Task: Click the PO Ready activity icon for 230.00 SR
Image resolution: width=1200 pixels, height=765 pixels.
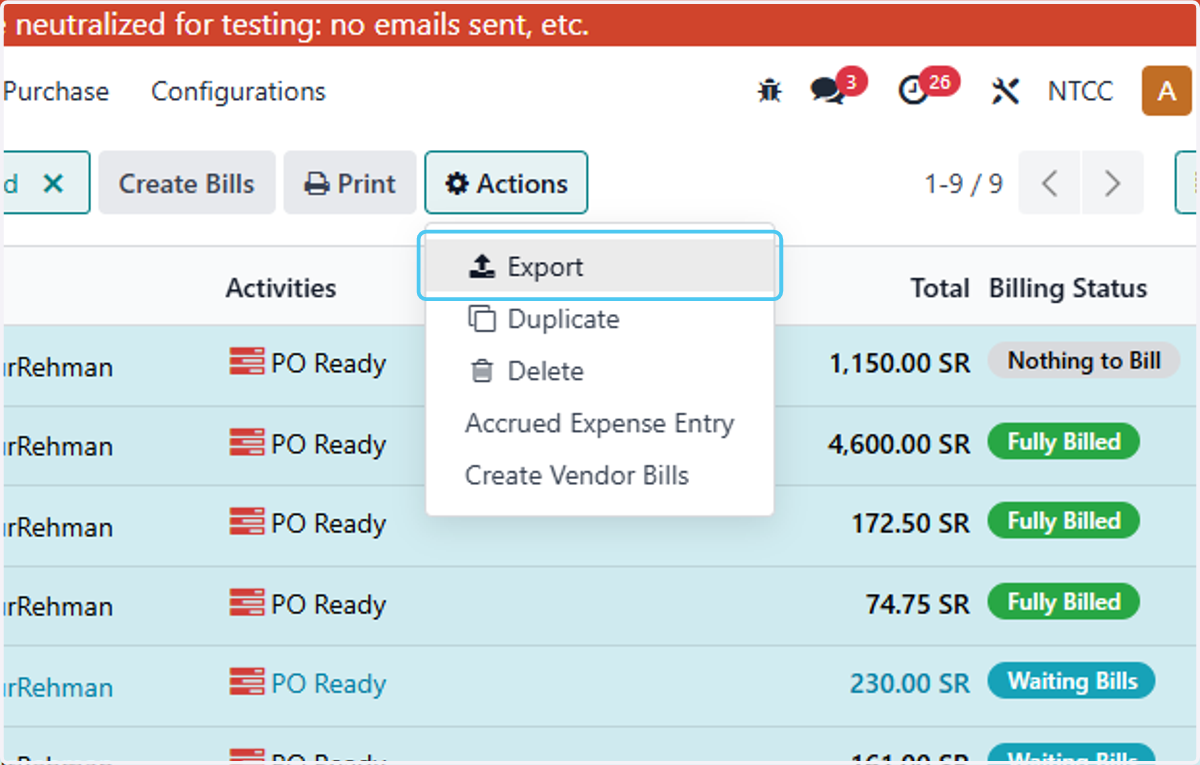Action: pyautogui.click(x=247, y=683)
